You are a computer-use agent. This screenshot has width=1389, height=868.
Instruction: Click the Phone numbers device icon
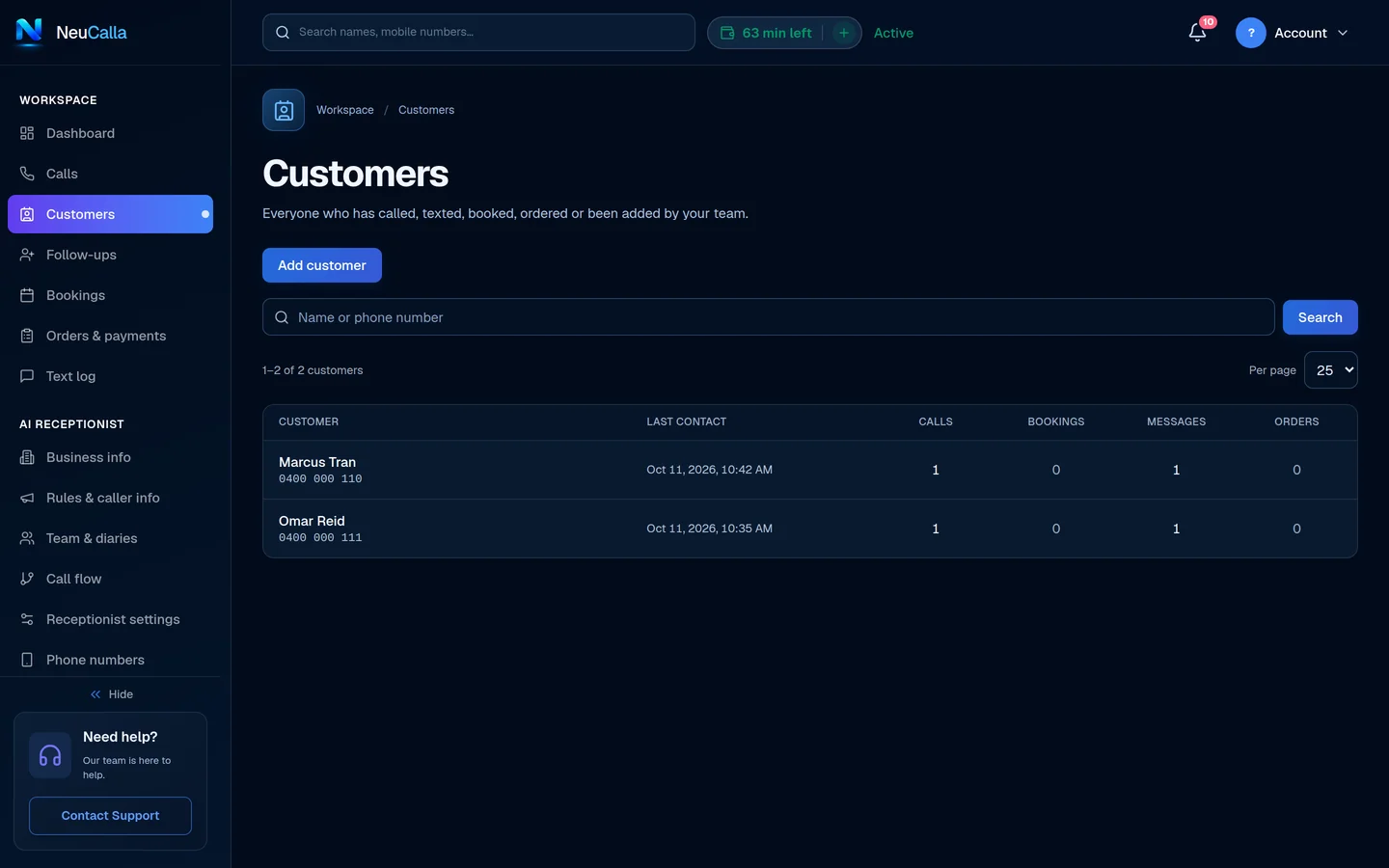coord(27,660)
